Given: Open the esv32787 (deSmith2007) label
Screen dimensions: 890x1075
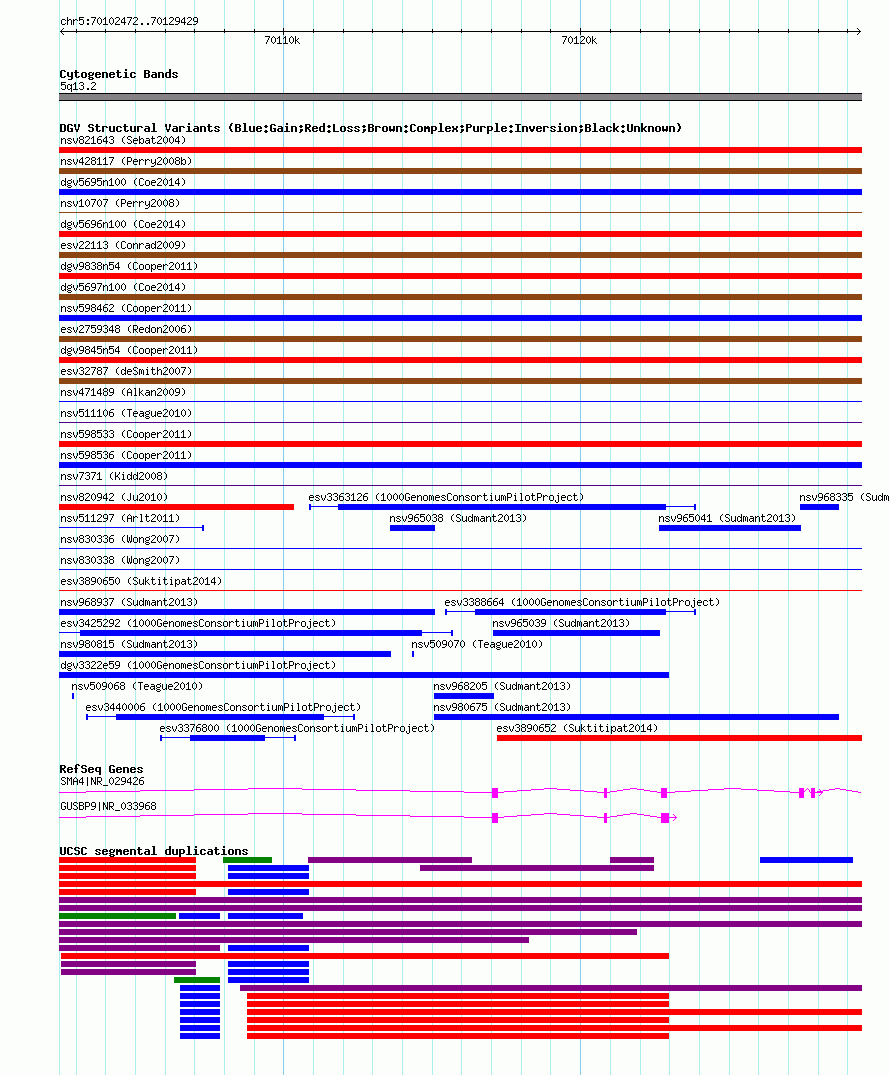Looking at the screenshot, I should (126, 371).
